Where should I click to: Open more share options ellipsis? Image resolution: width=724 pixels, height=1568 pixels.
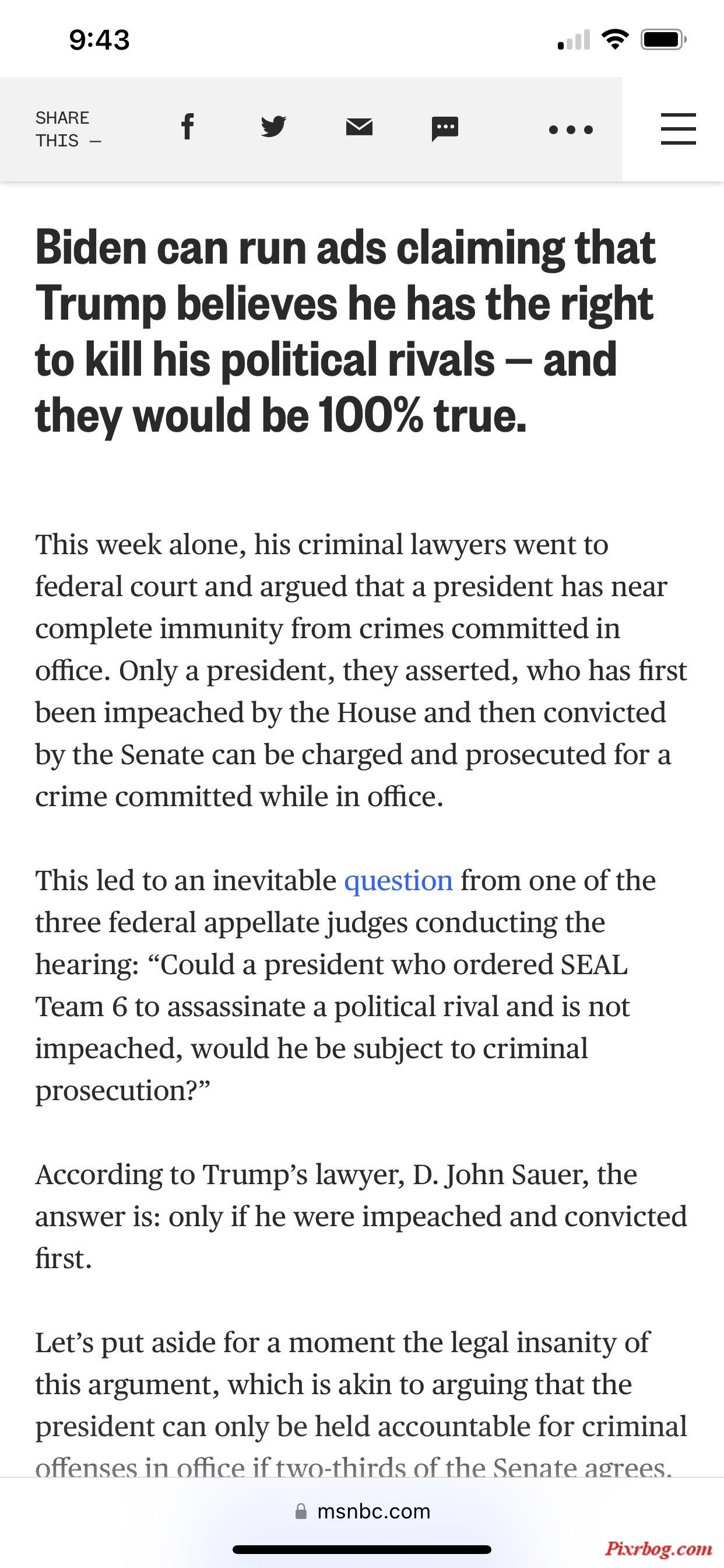[571, 129]
